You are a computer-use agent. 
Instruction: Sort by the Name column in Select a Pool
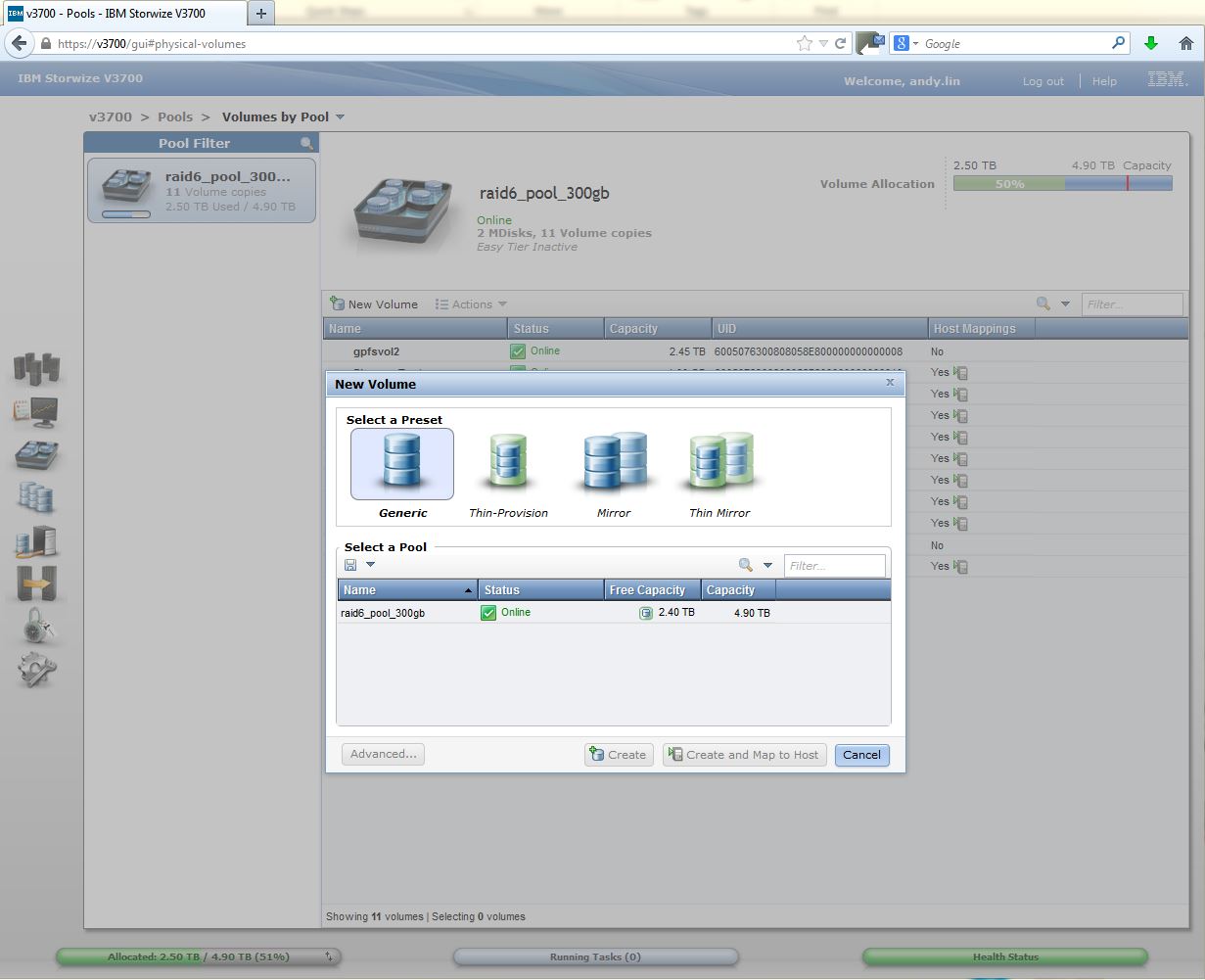pyautogui.click(x=407, y=590)
